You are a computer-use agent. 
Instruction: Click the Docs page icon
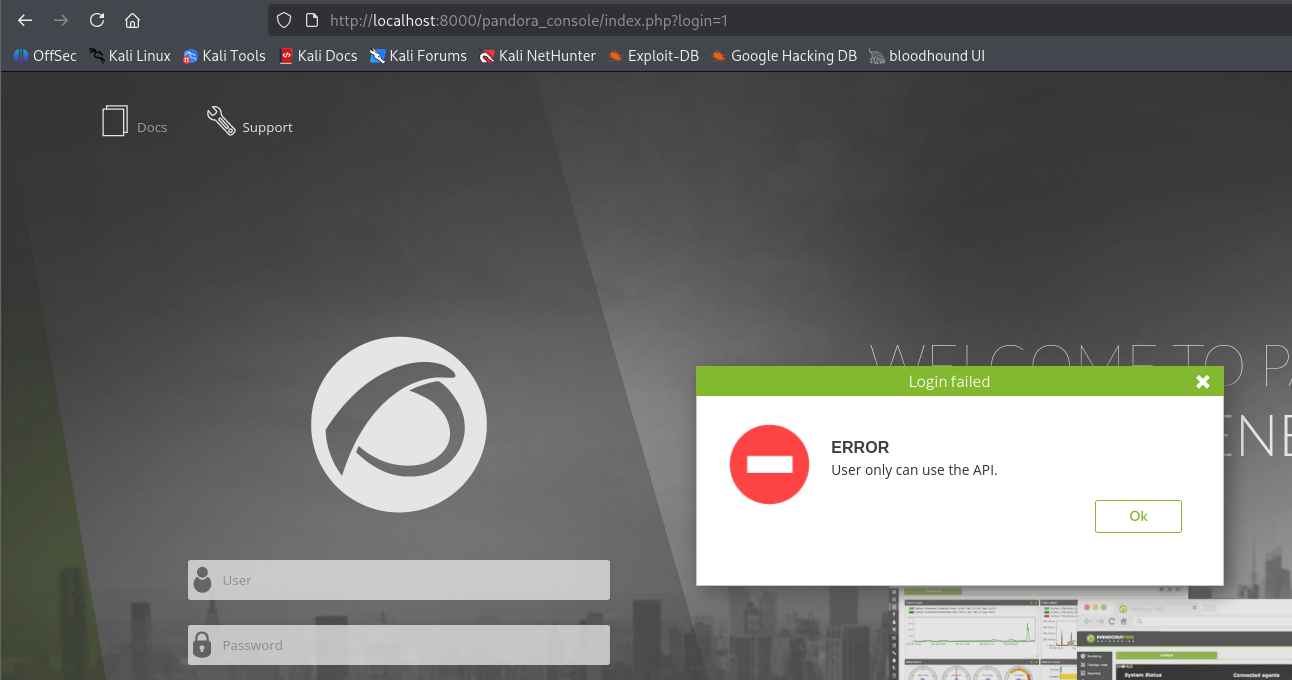[115, 121]
